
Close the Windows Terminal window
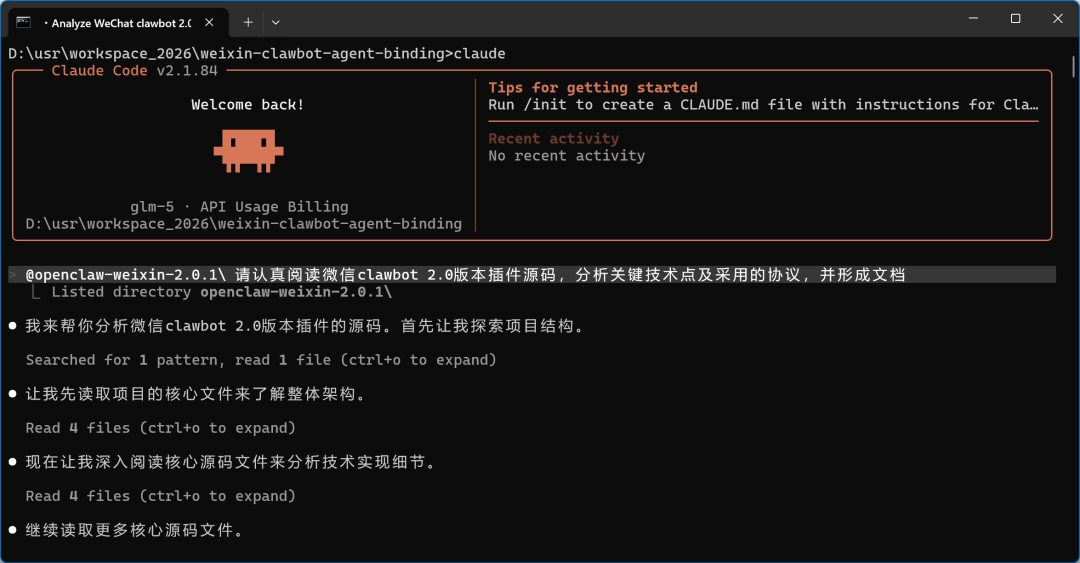point(1057,19)
